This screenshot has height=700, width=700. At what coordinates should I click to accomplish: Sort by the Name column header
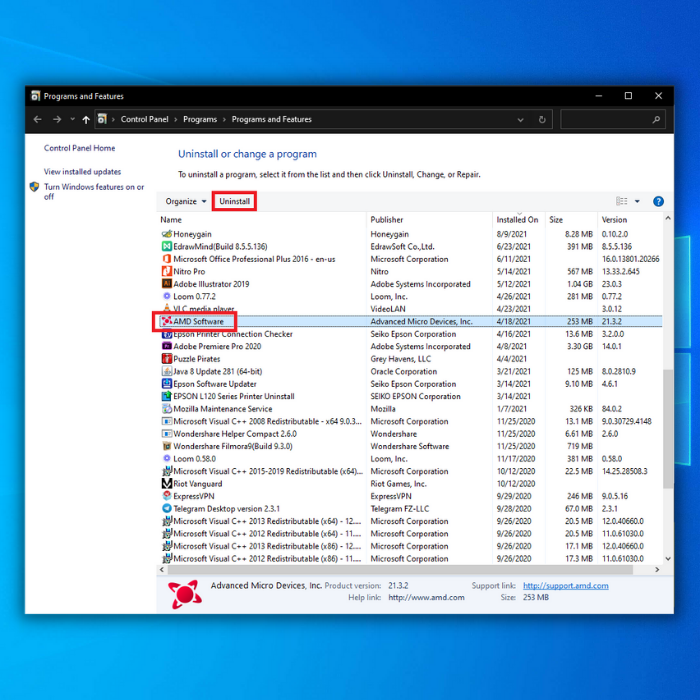point(262,220)
